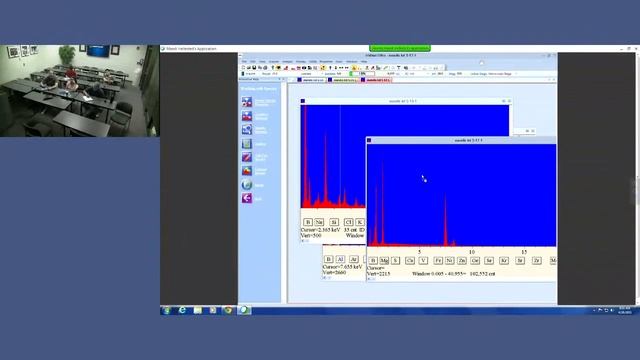Click the purple back-arrow icon in sidebar
The image size is (640, 360).
[247, 198]
